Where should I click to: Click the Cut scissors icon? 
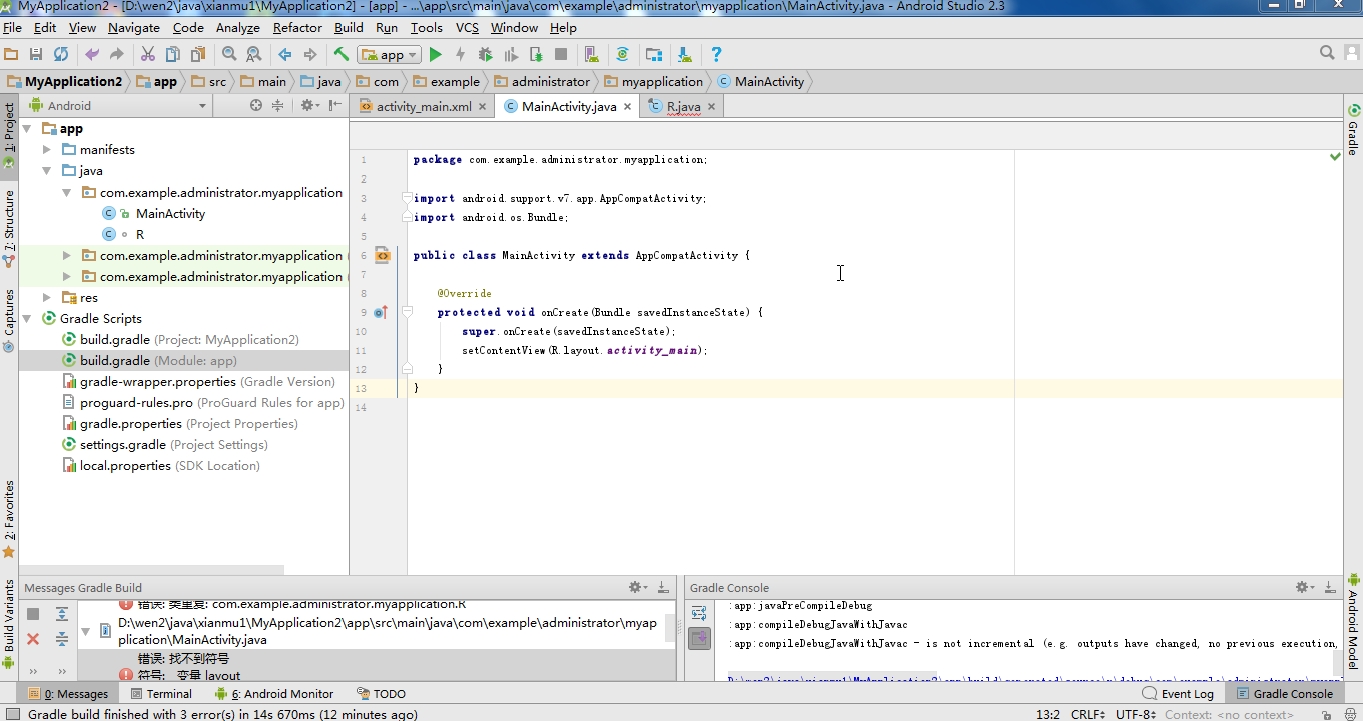pos(148,54)
